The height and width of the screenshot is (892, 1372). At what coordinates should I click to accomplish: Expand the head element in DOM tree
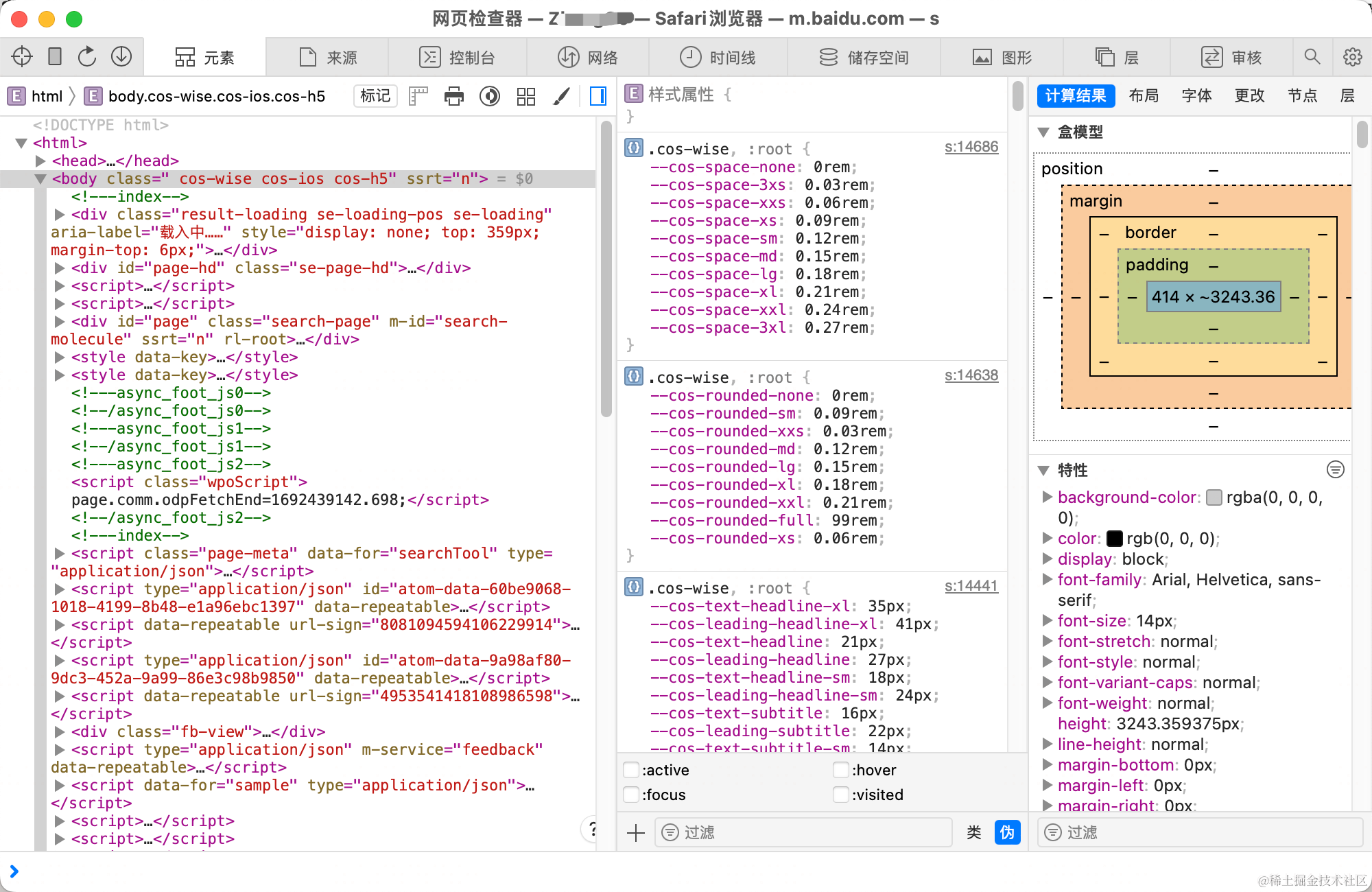[40, 161]
